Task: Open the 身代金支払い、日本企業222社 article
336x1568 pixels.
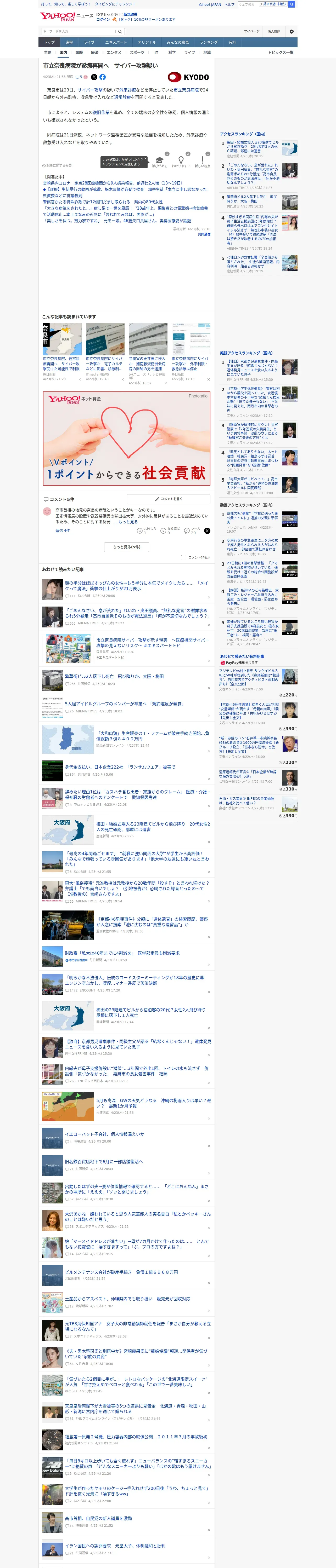Action: (x=120, y=767)
